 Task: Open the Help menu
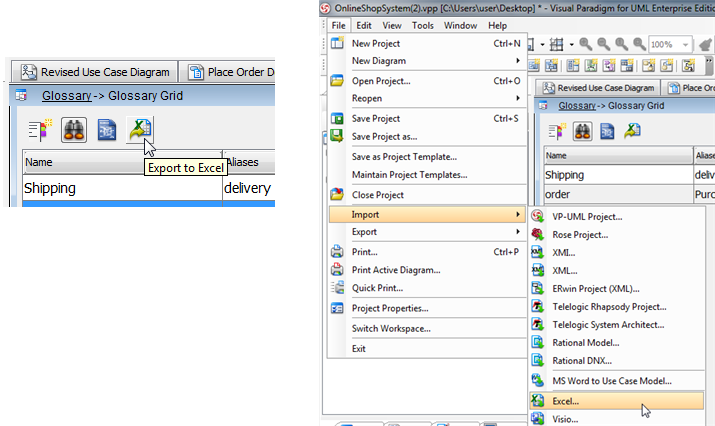pos(497,26)
